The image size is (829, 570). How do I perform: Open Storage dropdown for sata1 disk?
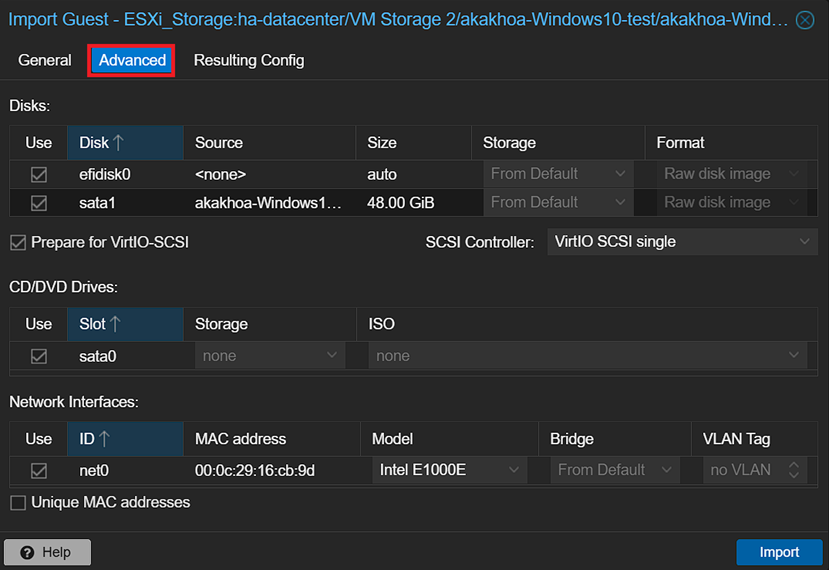558,203
